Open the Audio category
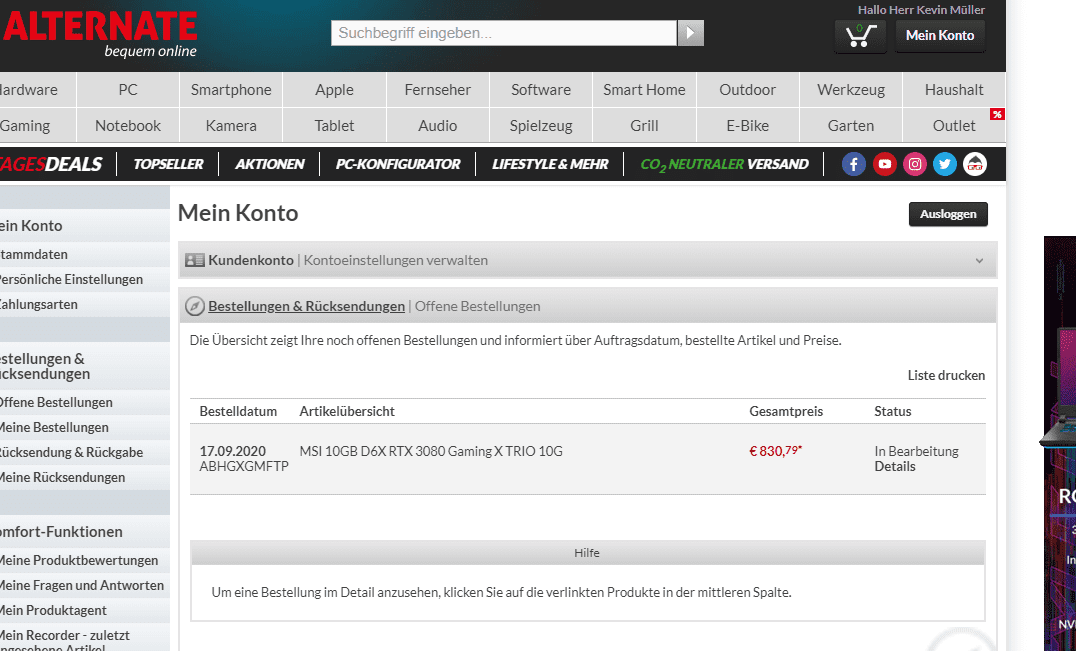This screenshot has width=1076, height=651. tap(438, 126)
